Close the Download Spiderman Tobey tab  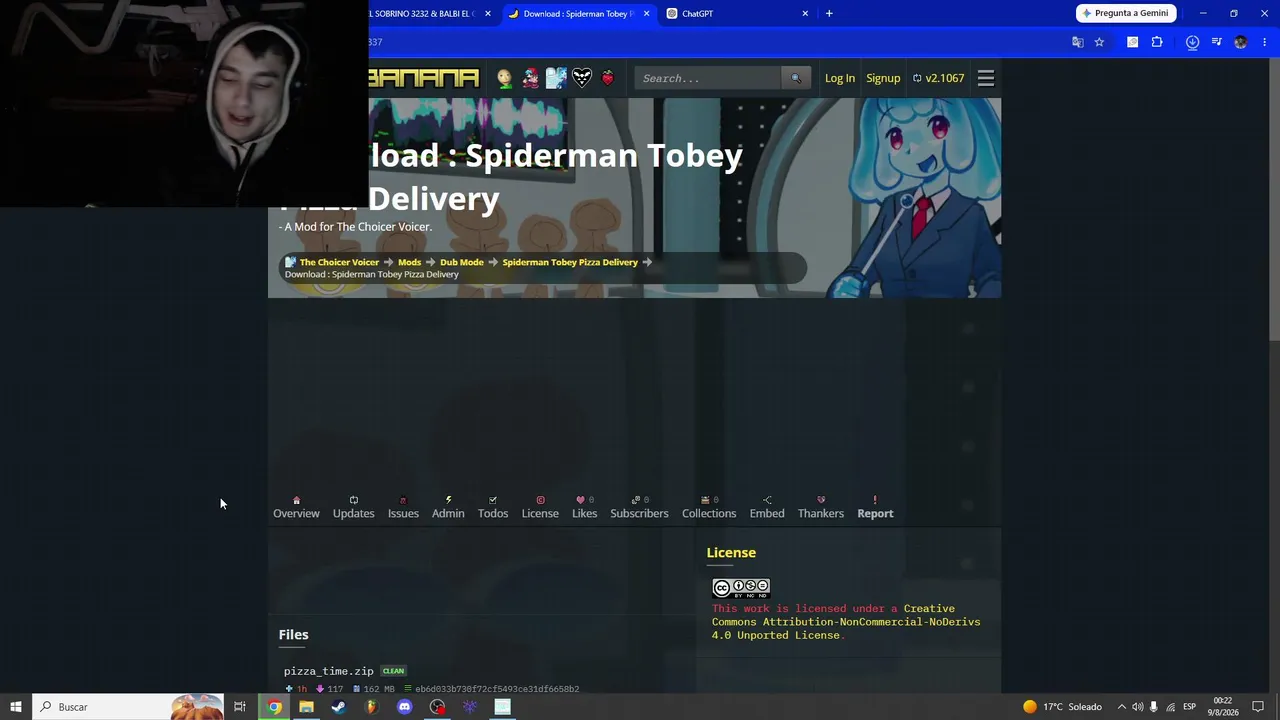646,14
